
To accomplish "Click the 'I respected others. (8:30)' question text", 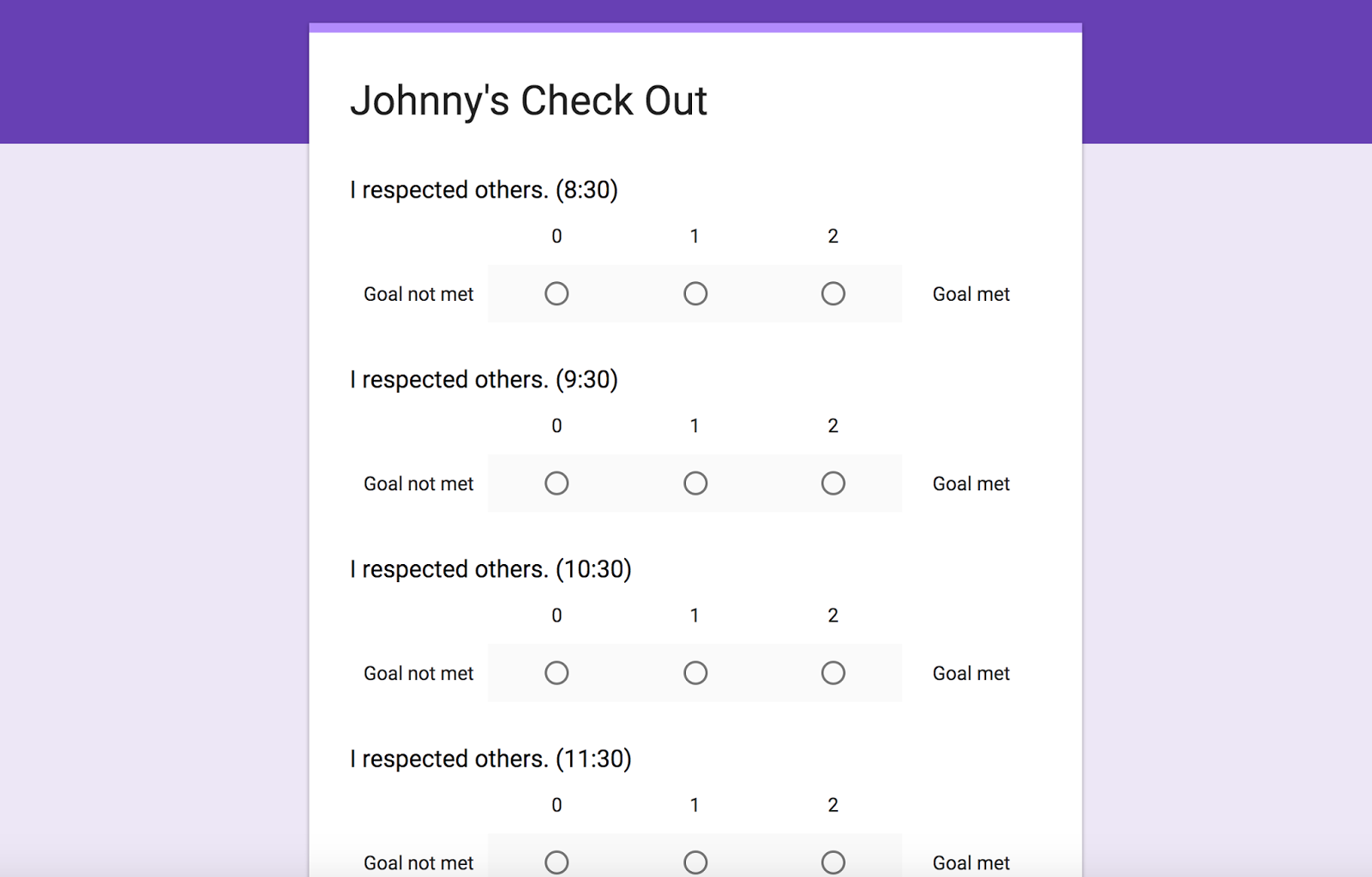I will [x=484, y=189].
